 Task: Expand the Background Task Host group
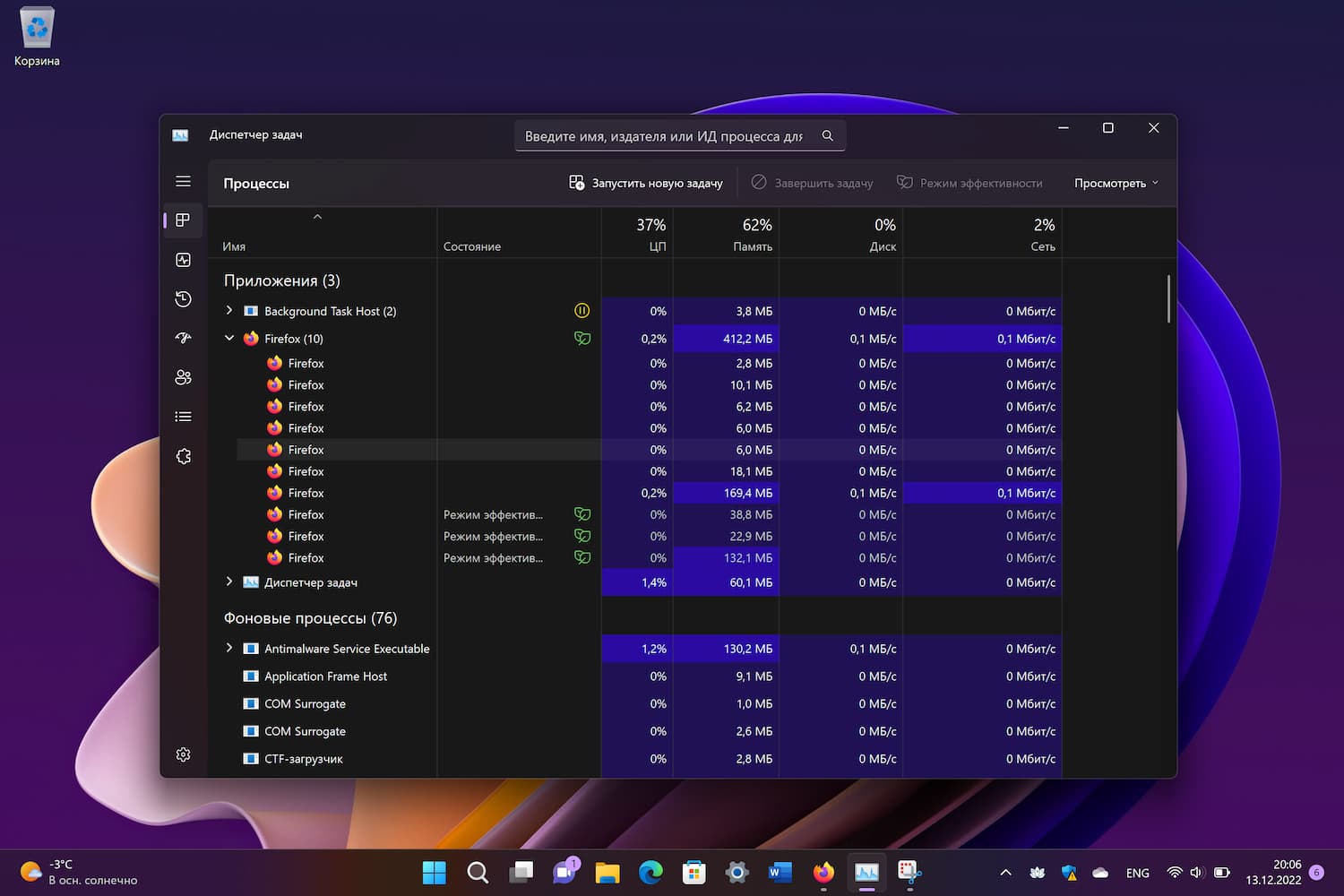coord(229,310)
